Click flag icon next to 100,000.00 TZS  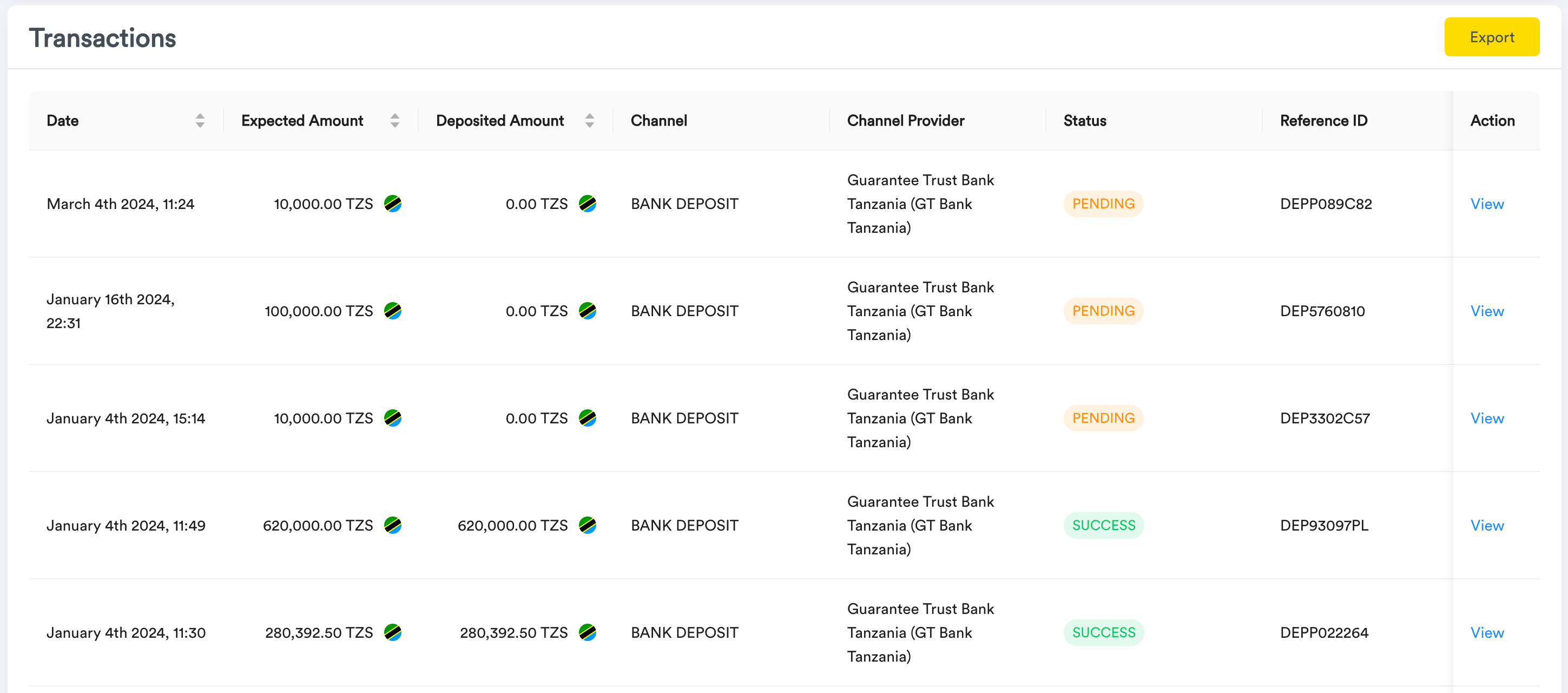coord(393,311)
